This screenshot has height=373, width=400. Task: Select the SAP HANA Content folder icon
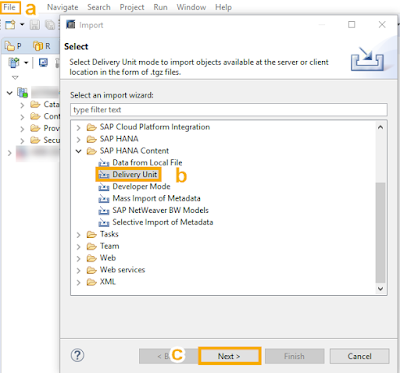click(92, 151)
